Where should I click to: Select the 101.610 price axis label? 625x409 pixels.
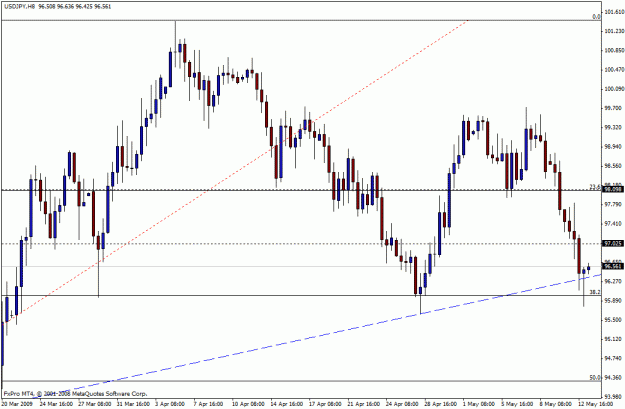(x=614, y=12)
